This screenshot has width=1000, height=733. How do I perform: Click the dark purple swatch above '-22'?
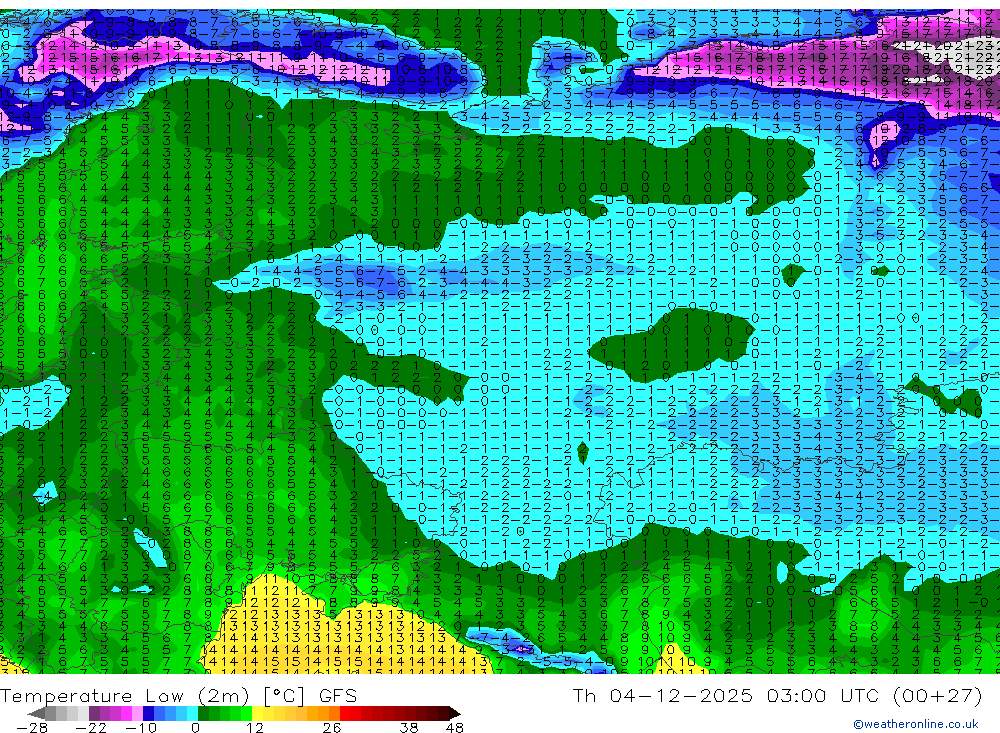point(94,713)
